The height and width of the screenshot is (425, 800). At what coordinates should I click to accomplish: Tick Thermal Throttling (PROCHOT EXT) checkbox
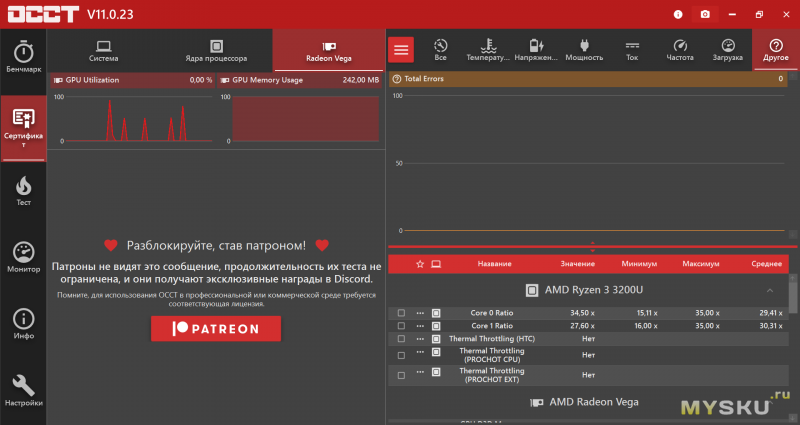pyautogui.click(x=402, y=375)
